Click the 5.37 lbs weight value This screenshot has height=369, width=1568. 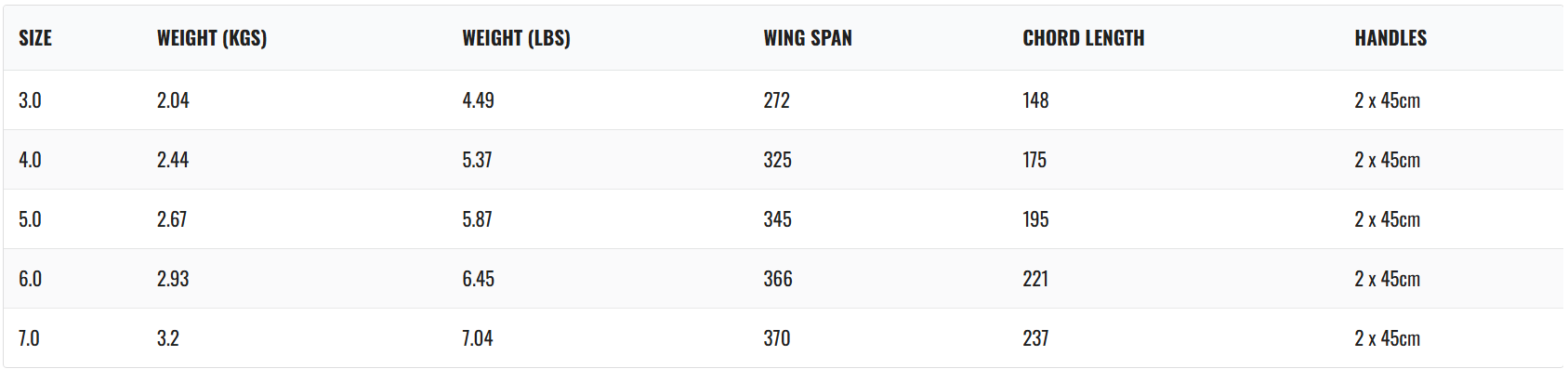pos(477,160)
